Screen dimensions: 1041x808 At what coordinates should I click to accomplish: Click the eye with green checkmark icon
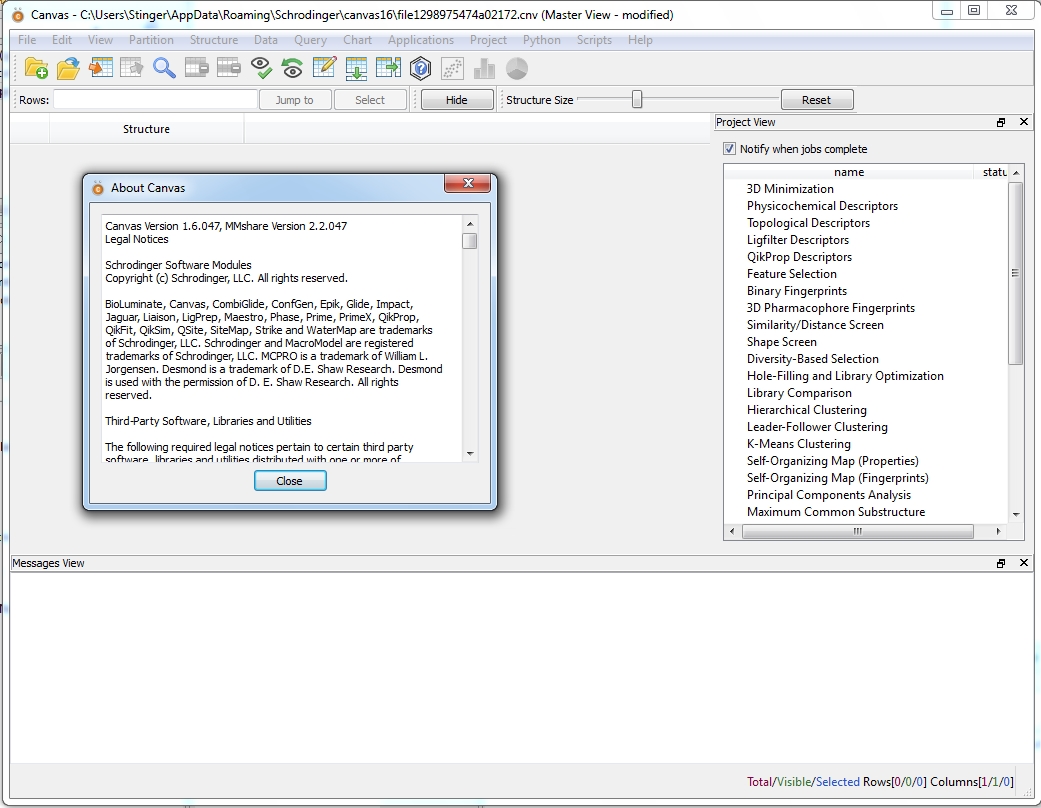[x=261, y=68]
